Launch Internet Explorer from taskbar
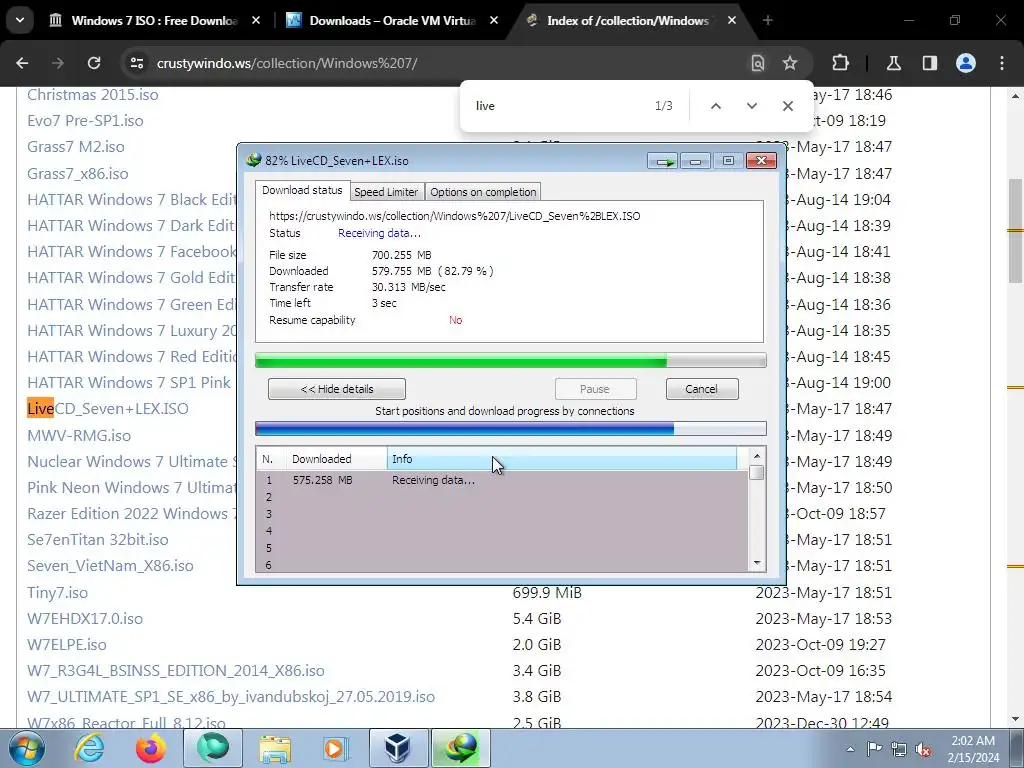This screenshot has height=768, width=1024. [x=89, y=748]
